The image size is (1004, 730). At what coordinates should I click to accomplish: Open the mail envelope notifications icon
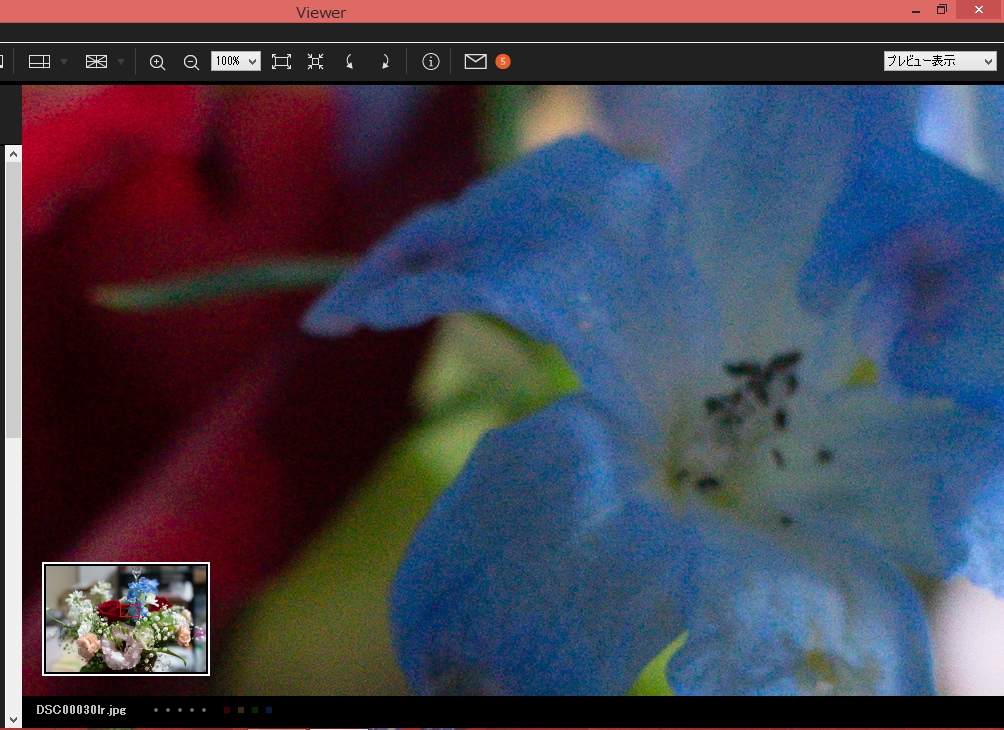coord(475,61)
